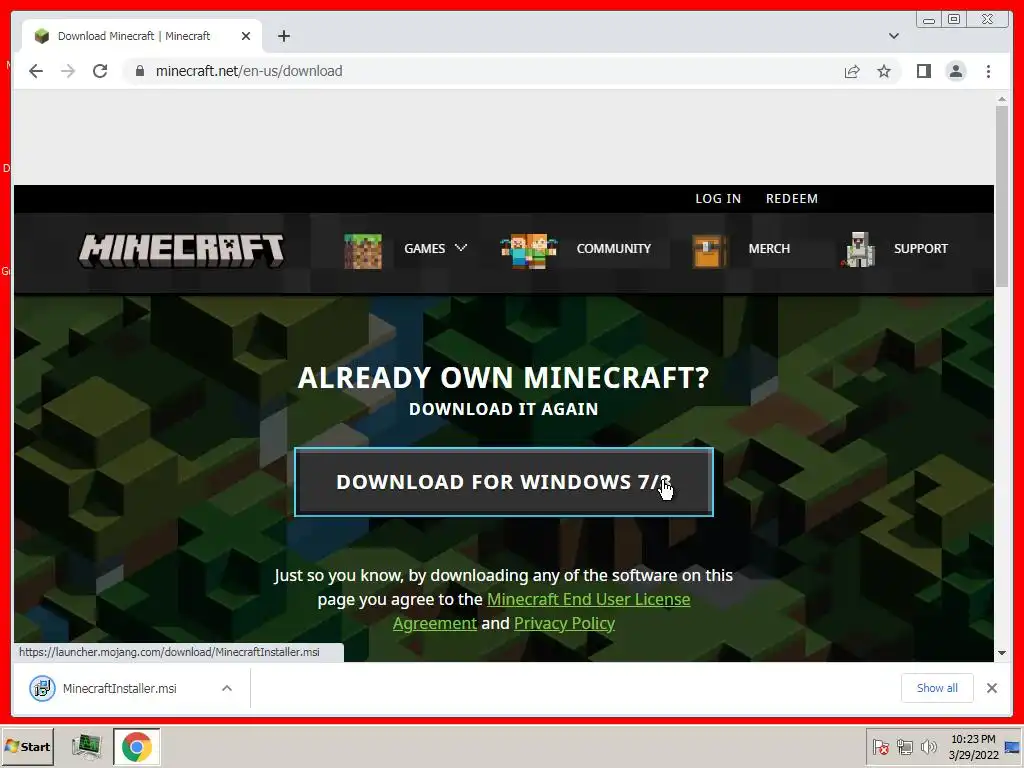Open the Chrome three-dot menu

988,71
